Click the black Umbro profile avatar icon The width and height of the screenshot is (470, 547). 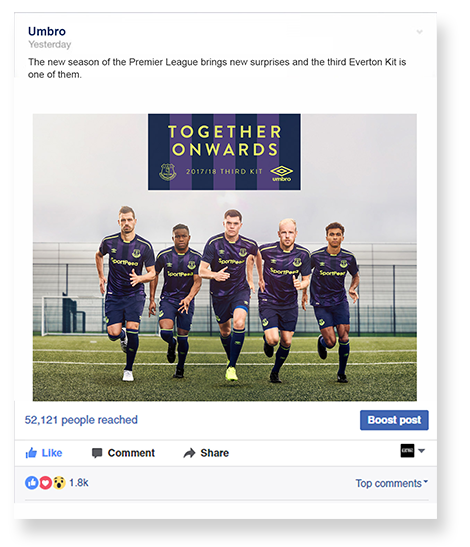pos(407,450)
